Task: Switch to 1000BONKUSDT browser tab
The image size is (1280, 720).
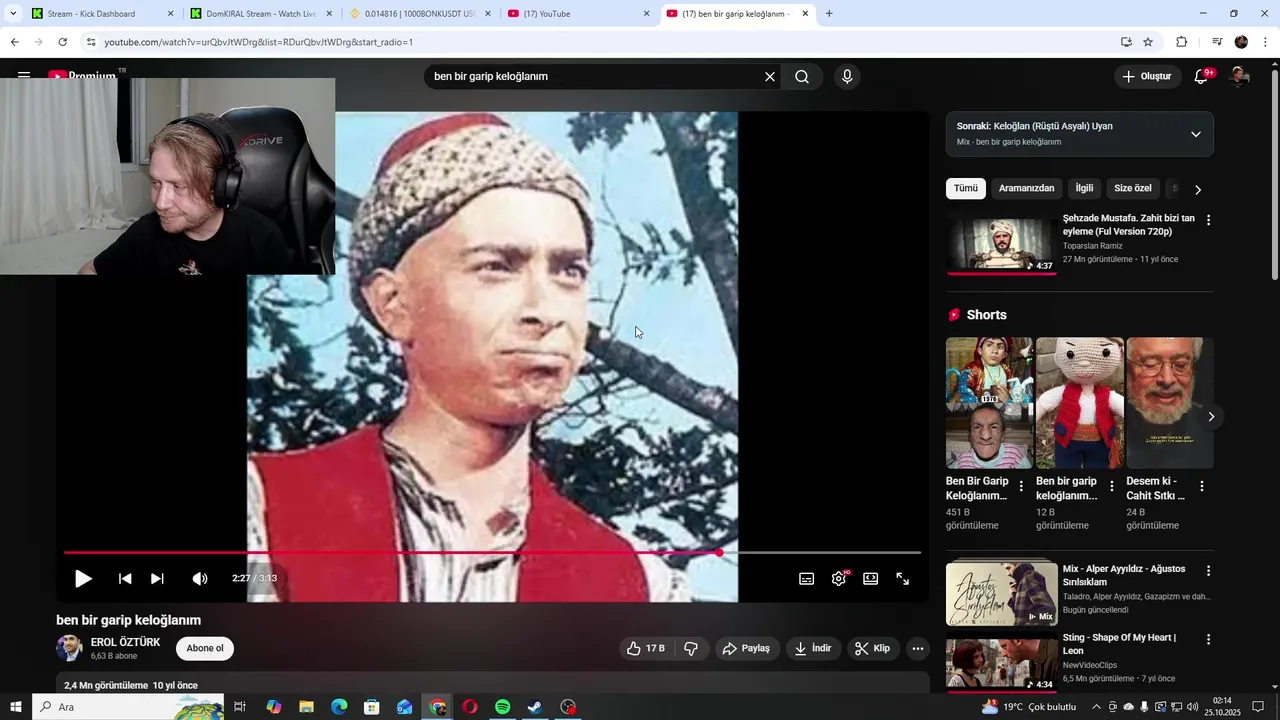Action: pos(420,14)
